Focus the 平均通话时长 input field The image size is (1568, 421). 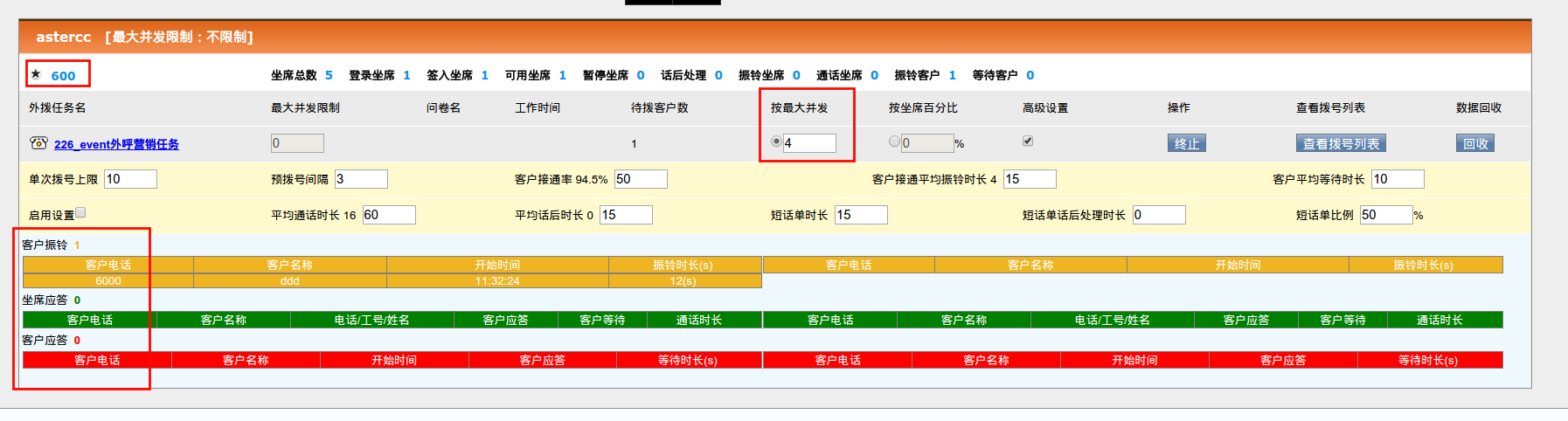(x=389, y=215)
